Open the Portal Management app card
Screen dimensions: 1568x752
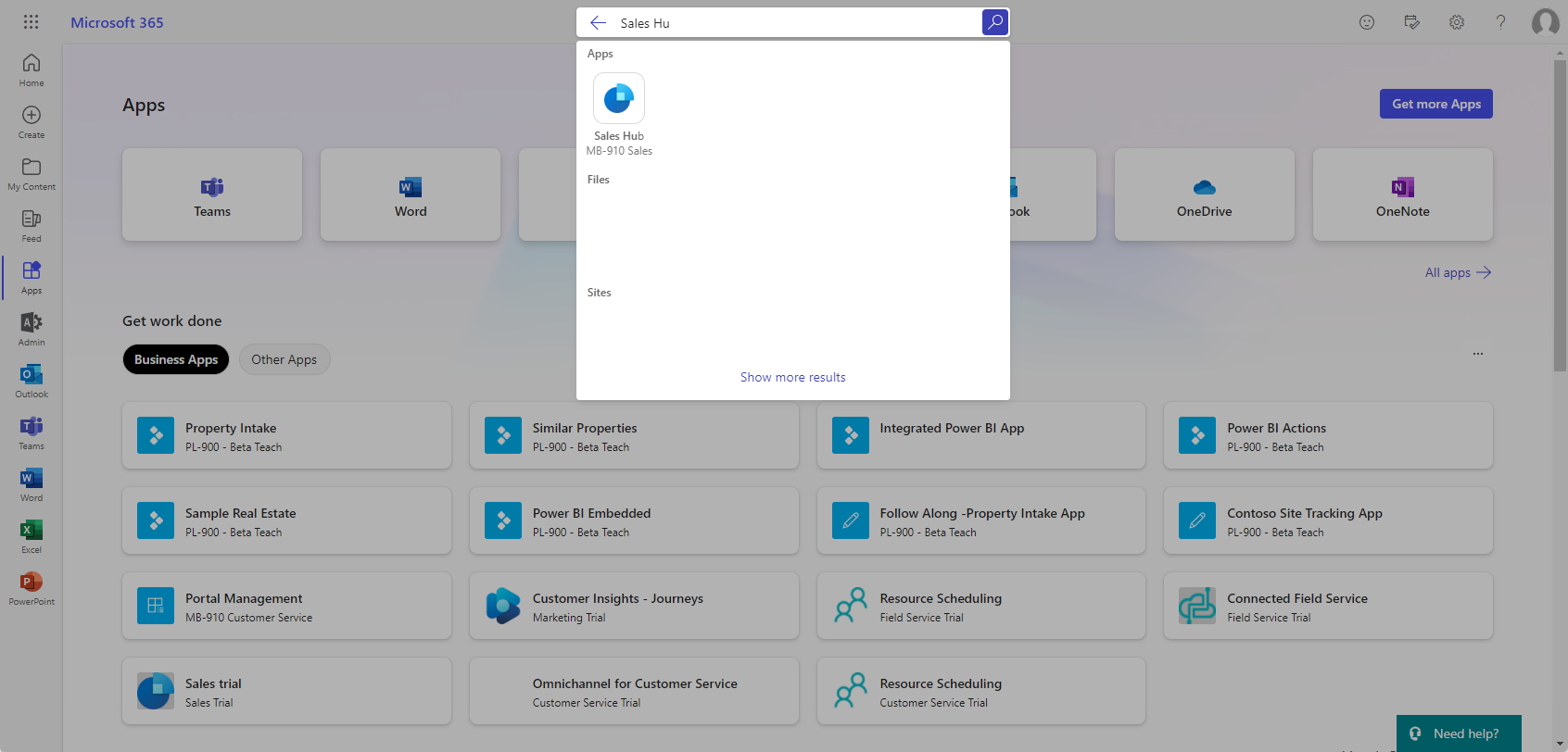click(x=286, y=606)
